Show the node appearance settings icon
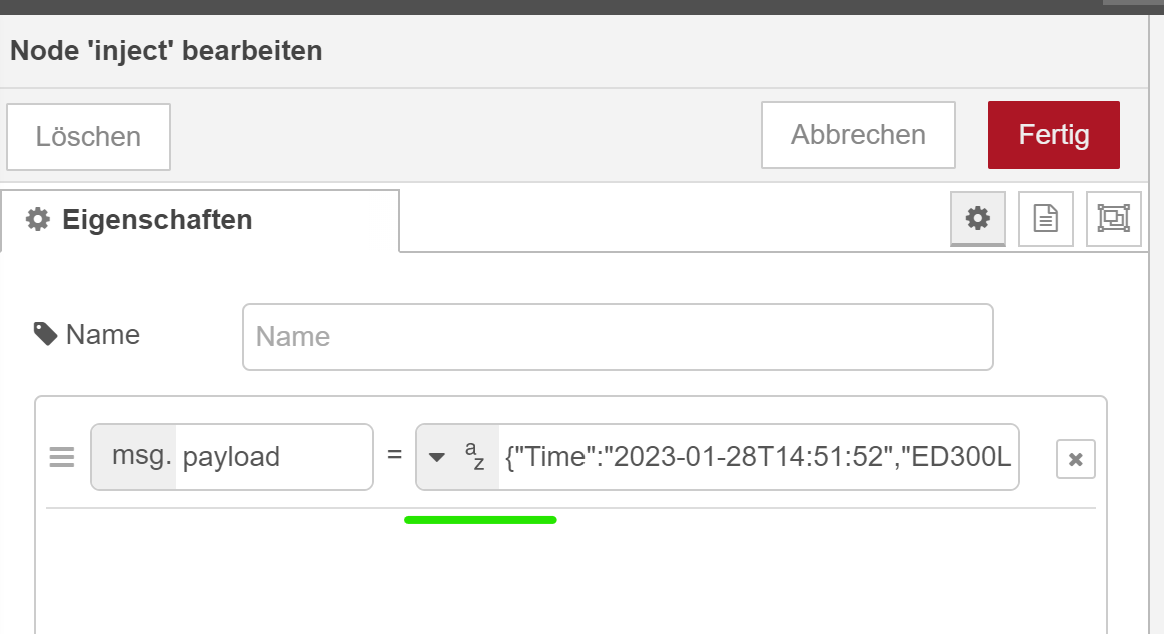This screenshot has height=634, width=1164. 1112,219
